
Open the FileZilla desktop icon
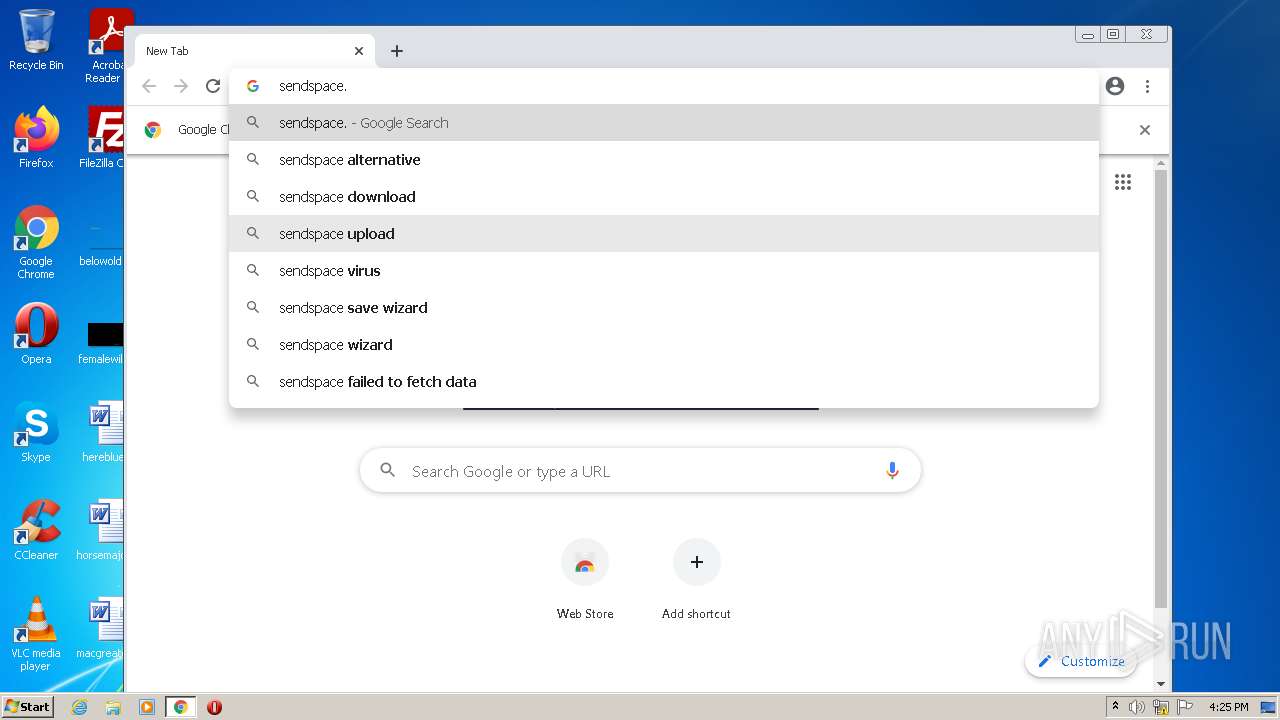(x=104, y=138)
